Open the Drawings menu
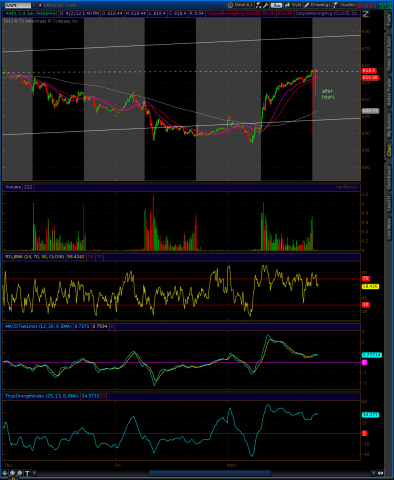The image size is (394, 480). click(317, 5)
